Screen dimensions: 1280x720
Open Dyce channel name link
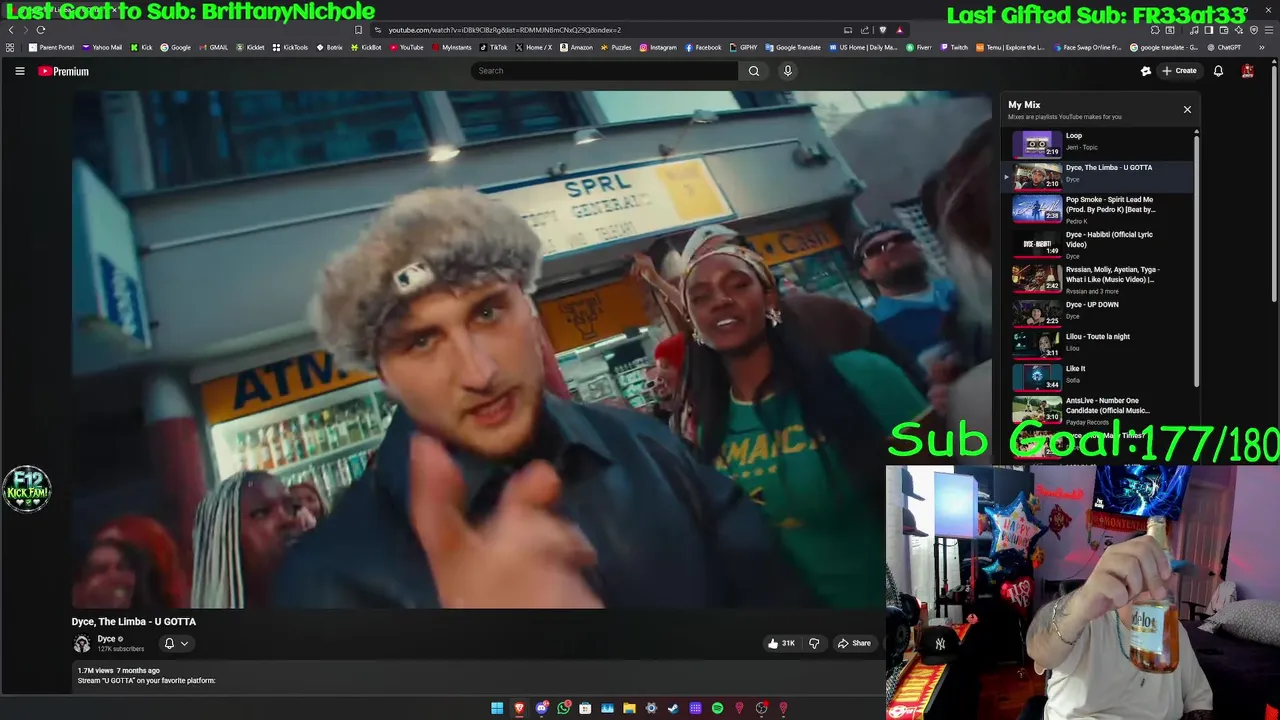click(x=106, y=639)
